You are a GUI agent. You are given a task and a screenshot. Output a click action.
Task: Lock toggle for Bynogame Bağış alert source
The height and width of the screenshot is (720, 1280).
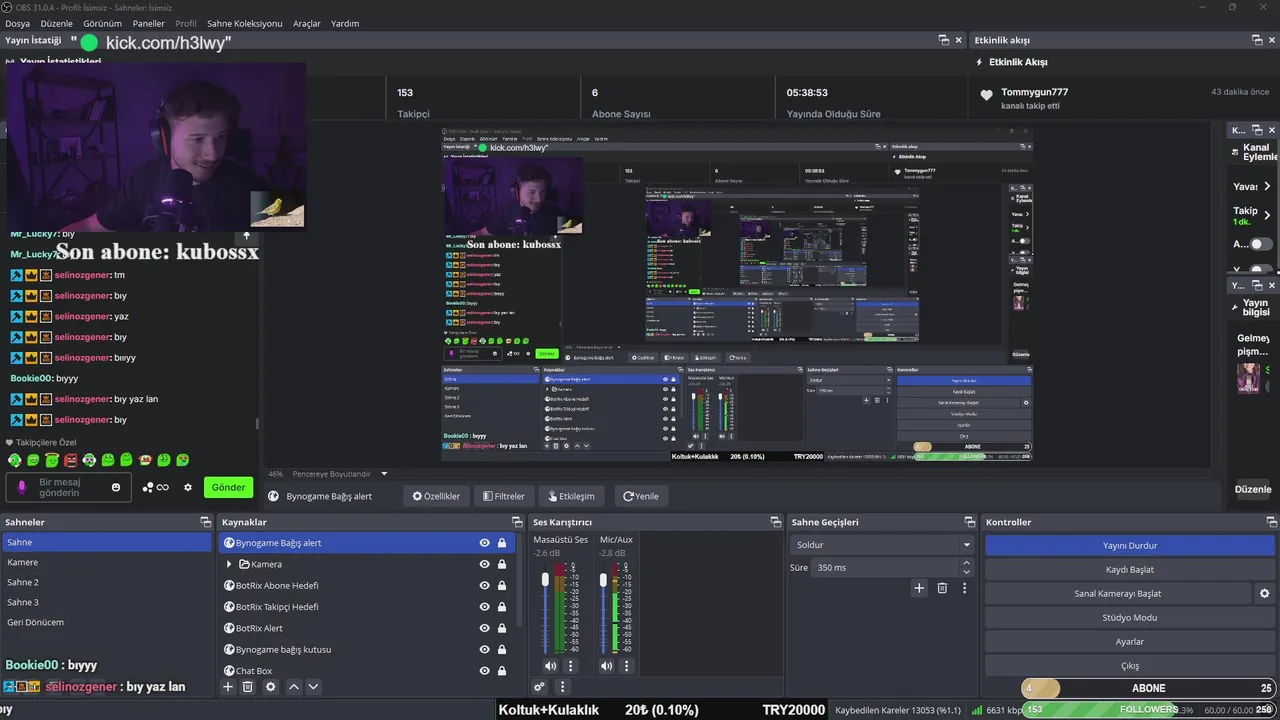click(502, 543)
